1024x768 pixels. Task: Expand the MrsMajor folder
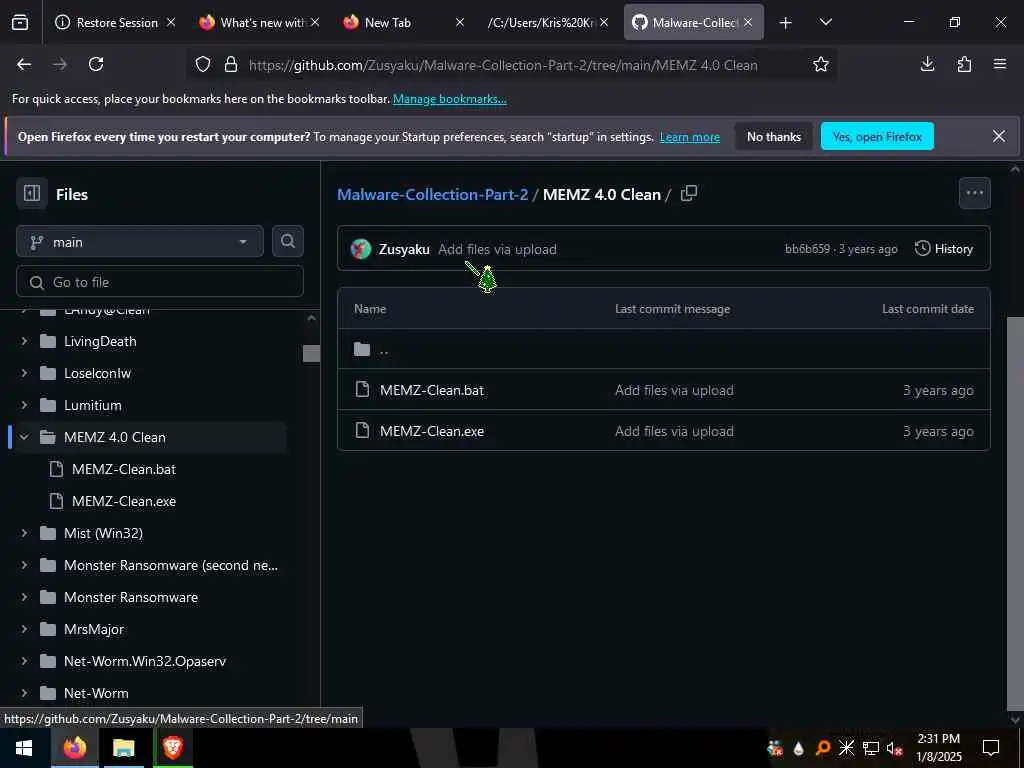[24, 630]
